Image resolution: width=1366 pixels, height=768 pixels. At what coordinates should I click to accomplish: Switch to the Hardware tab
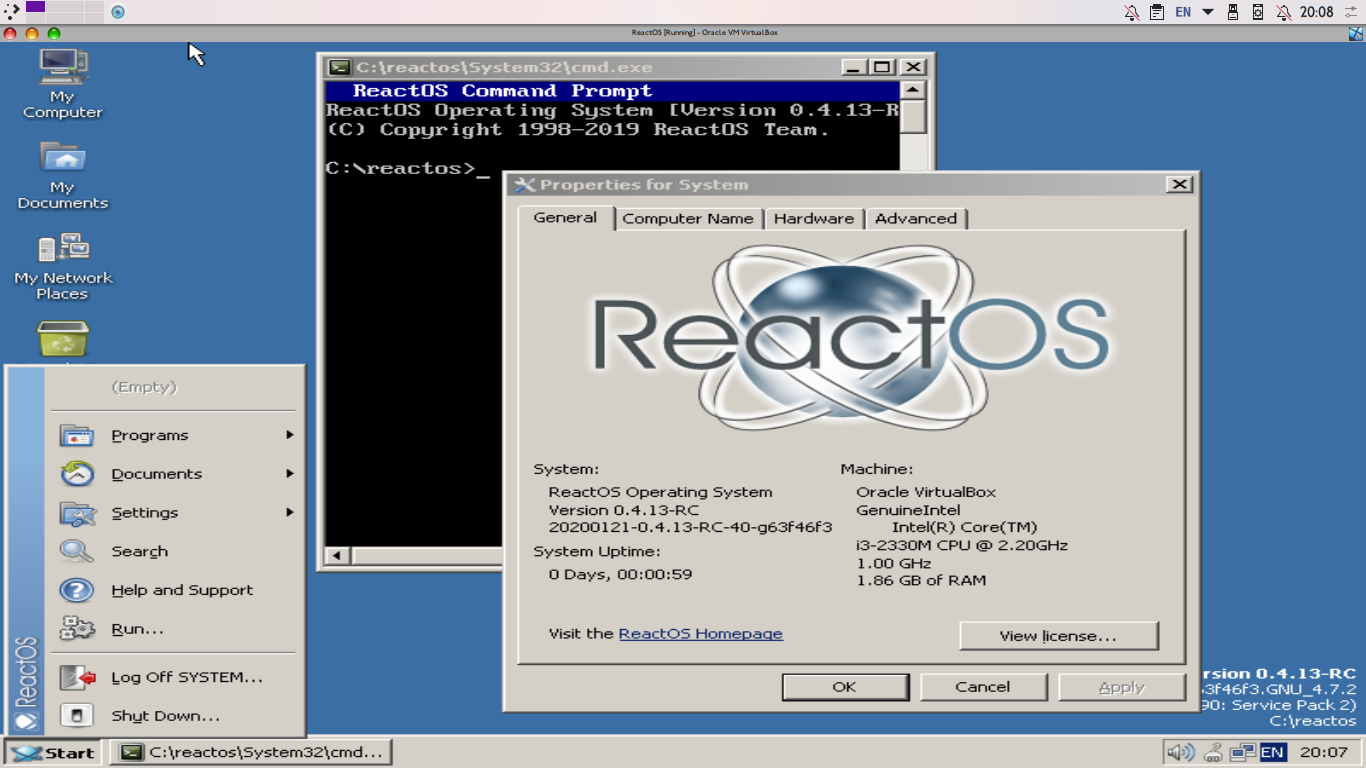814,219
